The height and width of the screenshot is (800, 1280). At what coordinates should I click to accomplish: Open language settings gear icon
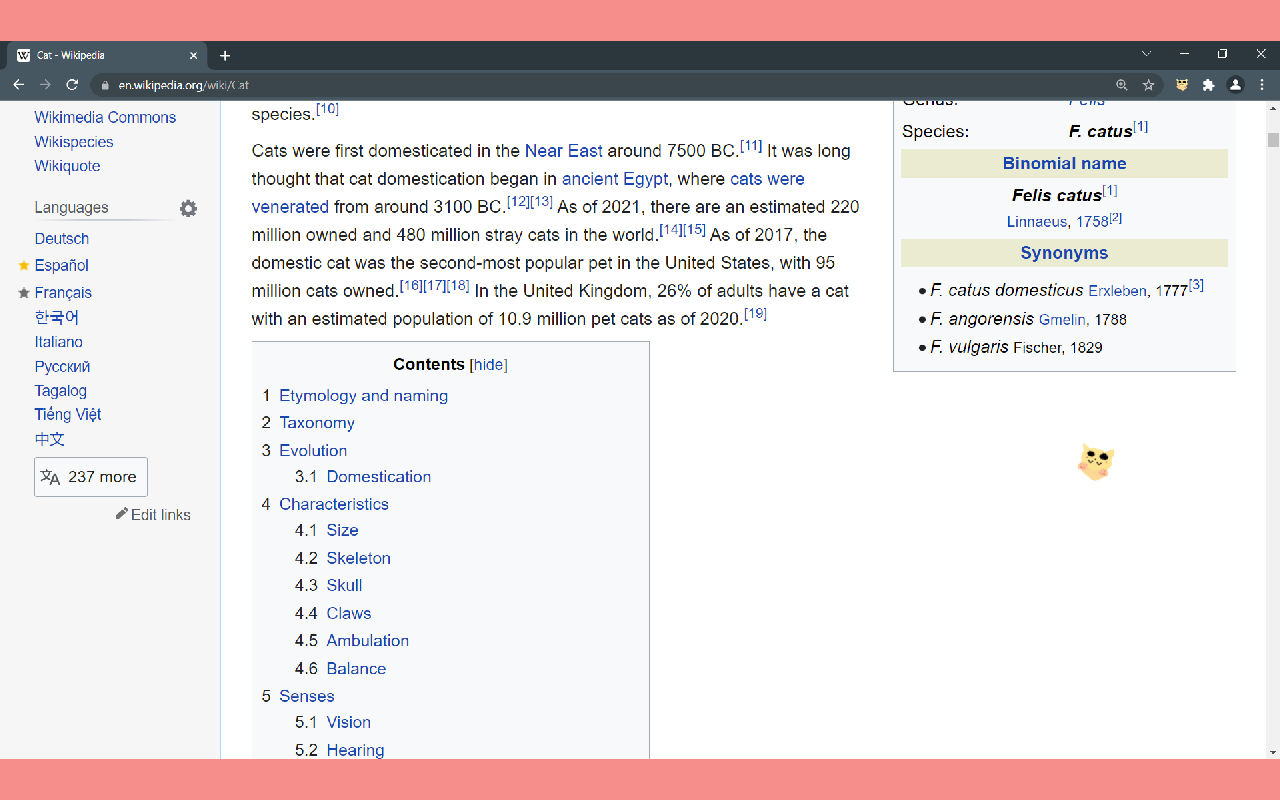tap(188, 208)
